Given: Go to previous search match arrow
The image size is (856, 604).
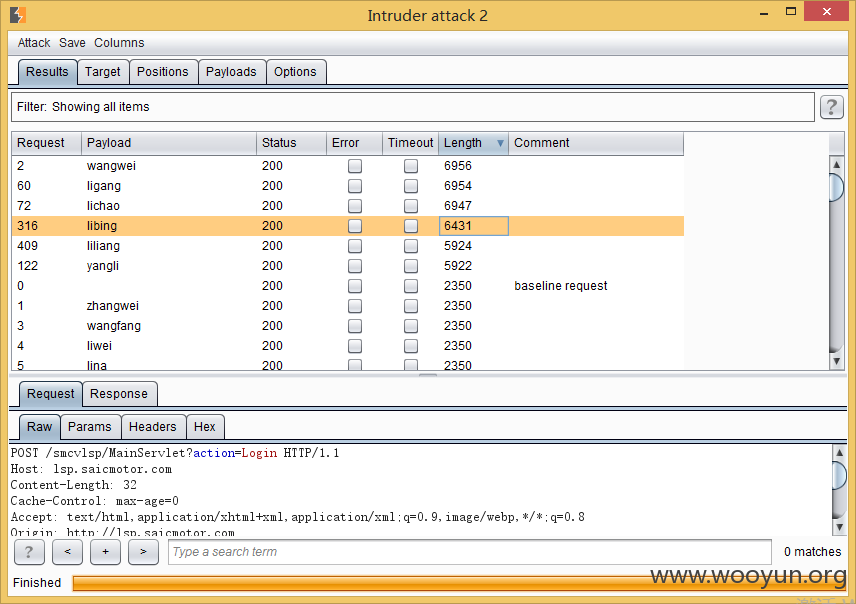Looking at the screenshot, I should pos(67,552).
